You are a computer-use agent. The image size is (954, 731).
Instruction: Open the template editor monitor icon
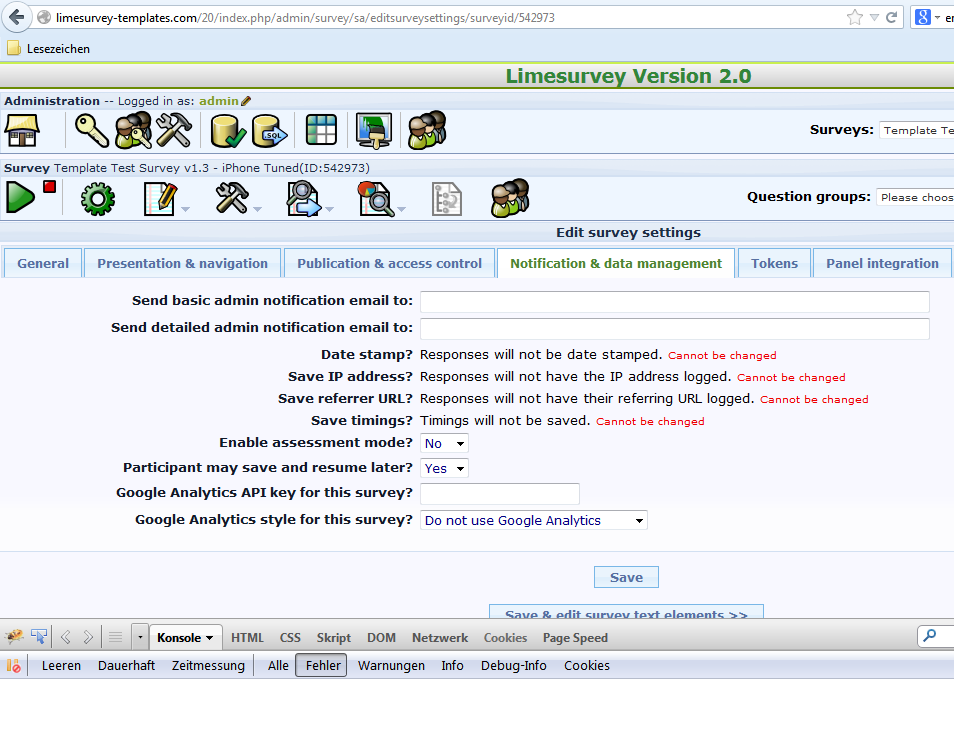[375, 130]
